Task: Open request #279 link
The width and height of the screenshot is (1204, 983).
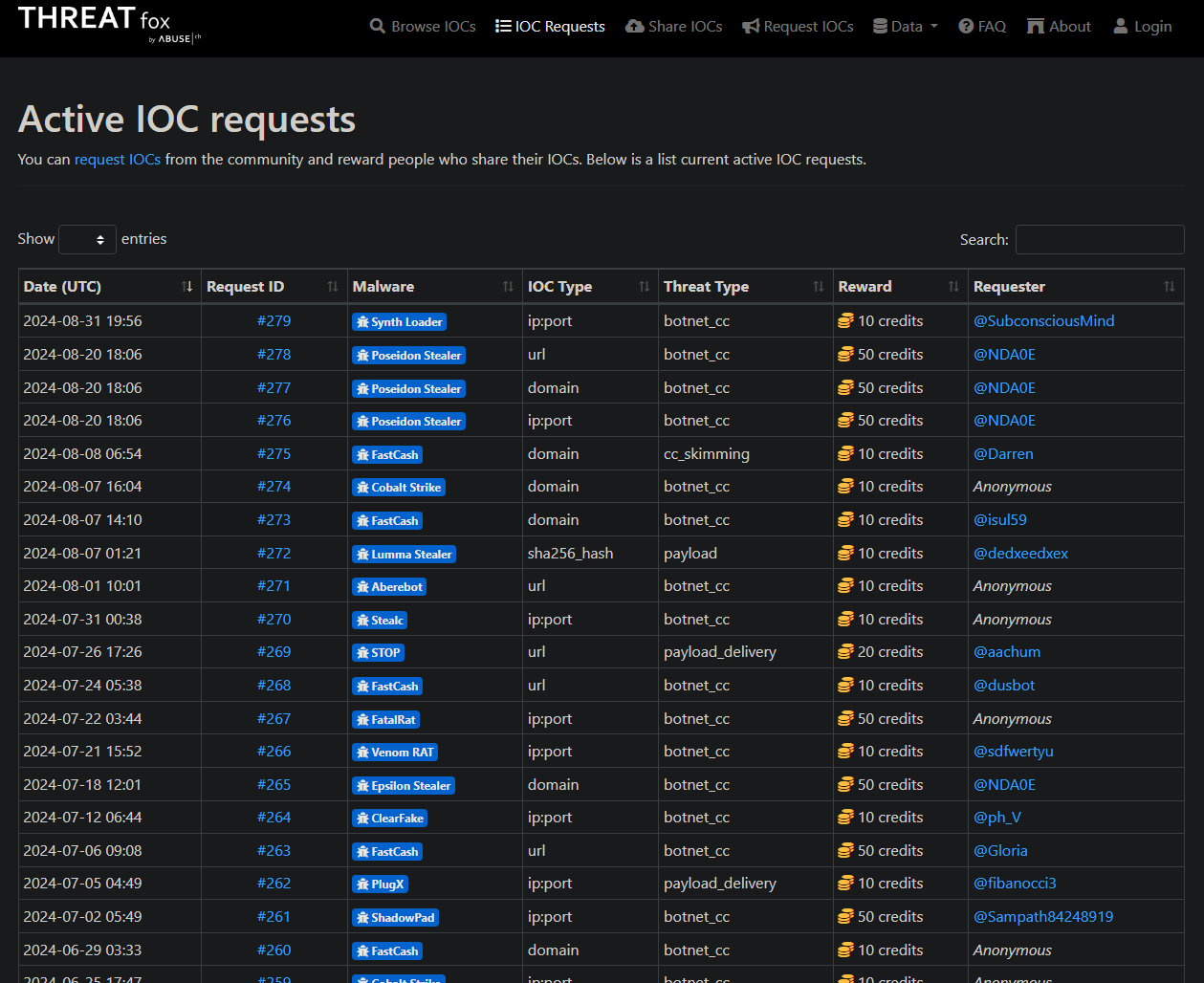Action: tap(274, 321)
